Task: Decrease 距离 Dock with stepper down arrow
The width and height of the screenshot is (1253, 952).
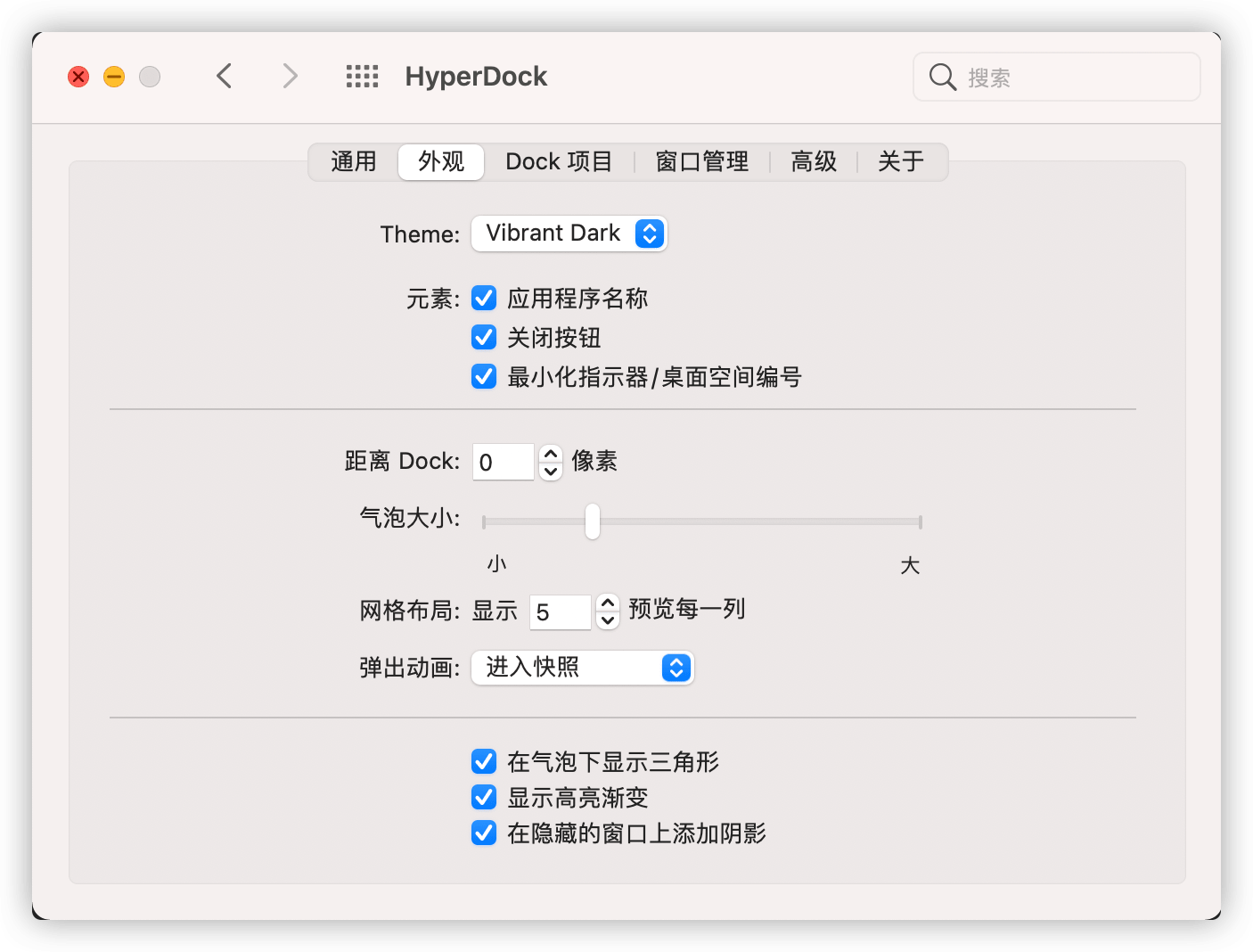Action: [551, 472]
